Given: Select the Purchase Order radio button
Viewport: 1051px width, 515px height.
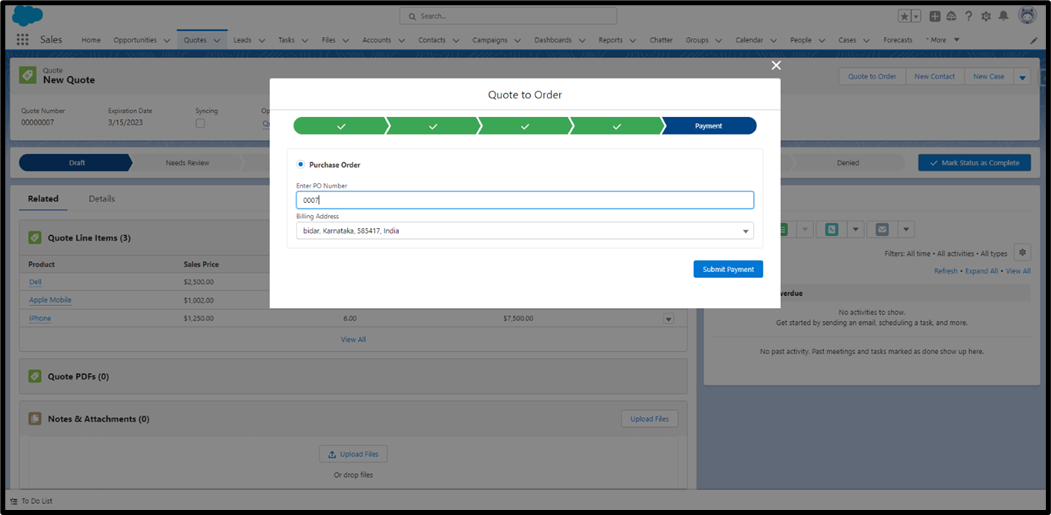Looking at the screenshot, I should point(301,164).
